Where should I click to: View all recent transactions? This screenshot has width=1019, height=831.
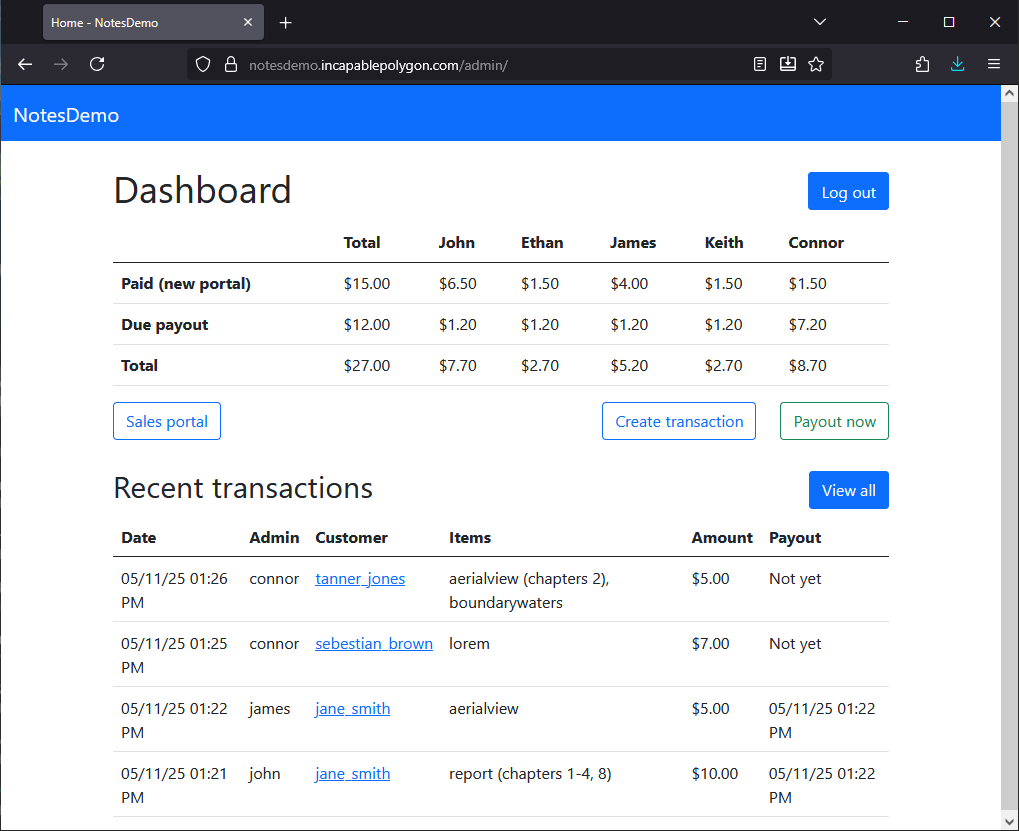848,490
